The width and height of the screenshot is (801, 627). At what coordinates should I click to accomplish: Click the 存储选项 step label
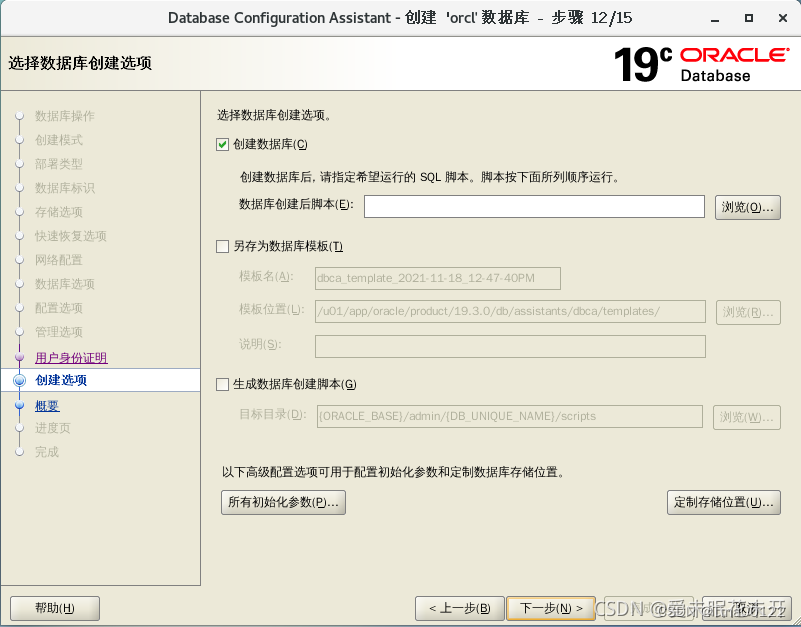(58, 212)
